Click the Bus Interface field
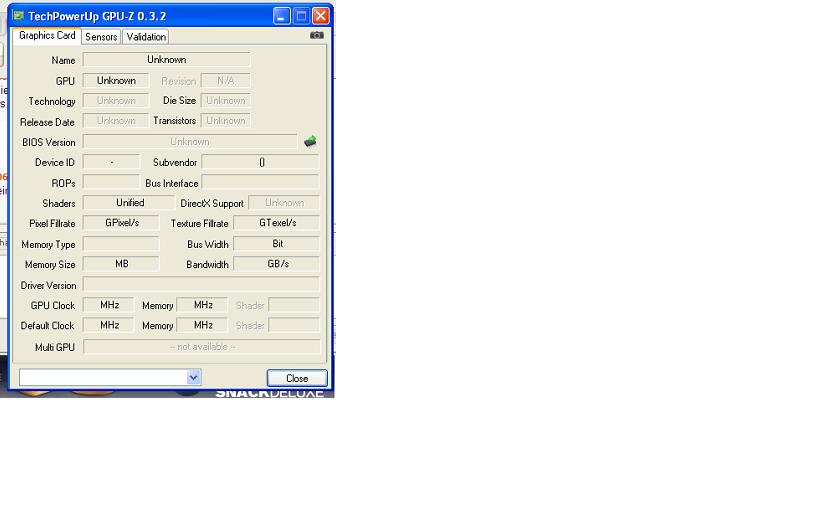Screen dimensions: 840x525 click(260, 182)
